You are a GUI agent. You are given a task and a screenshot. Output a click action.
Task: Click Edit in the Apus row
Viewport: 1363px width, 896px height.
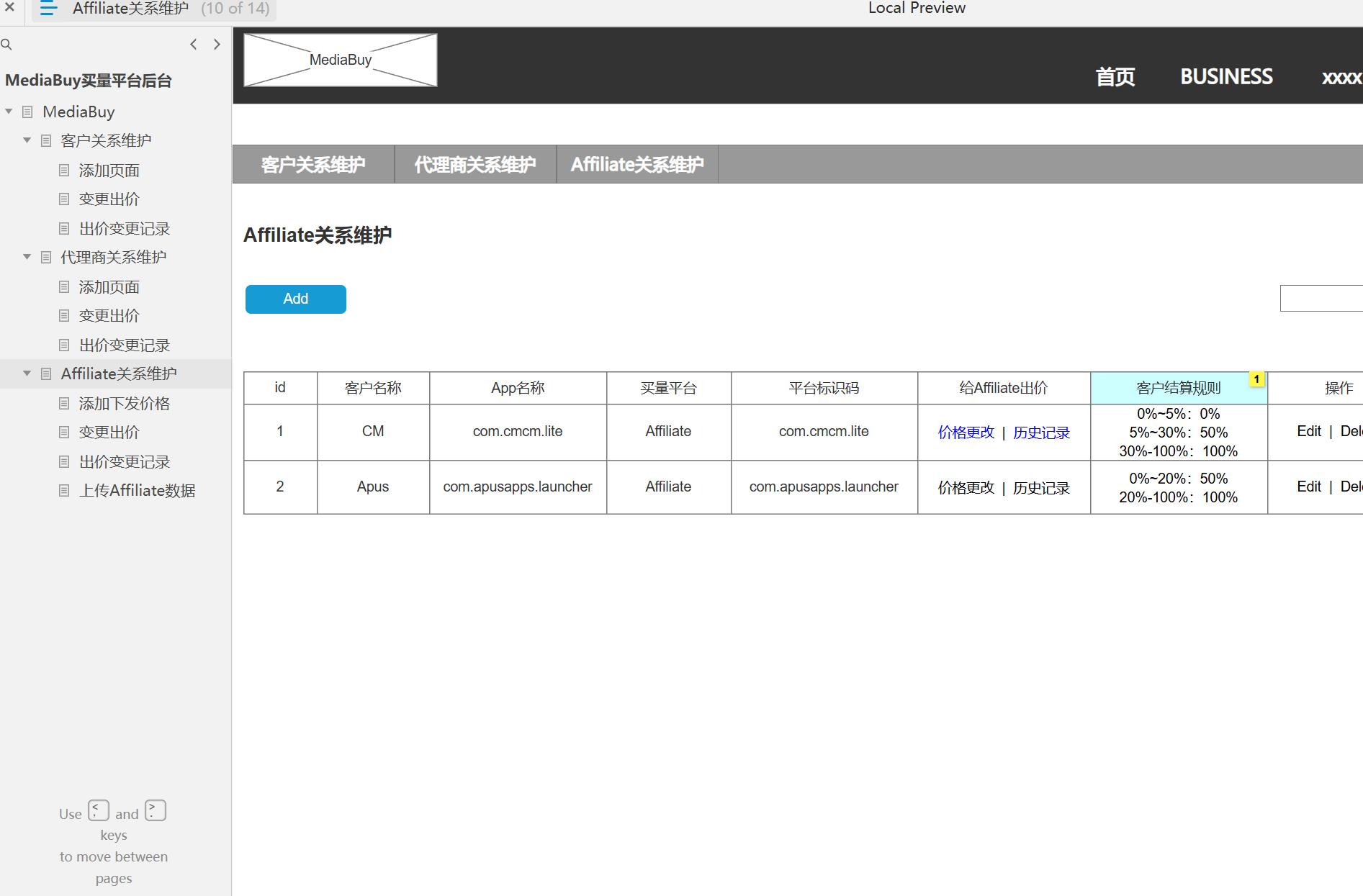pos(1308,487)
